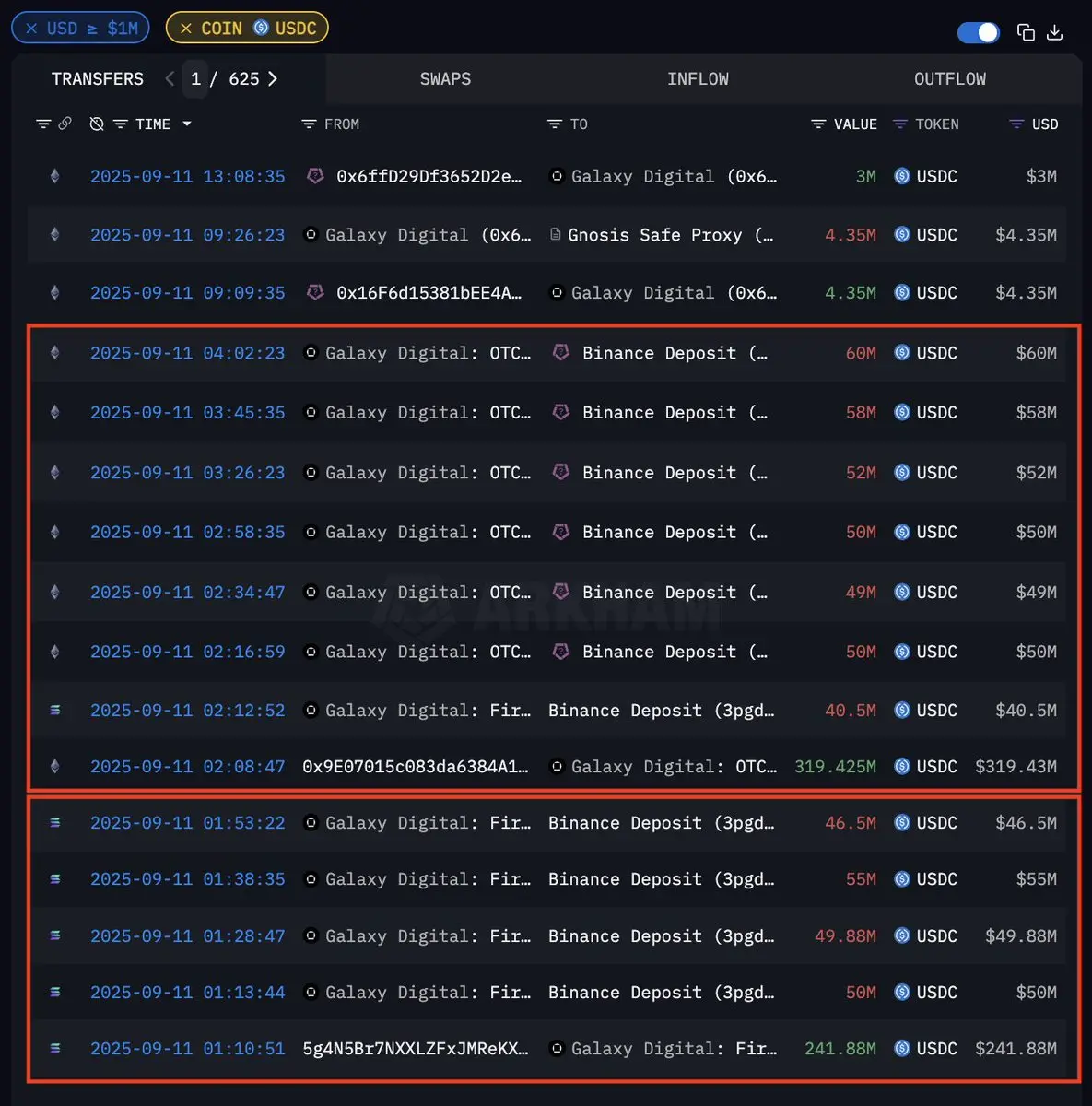Click the $46.5M USD amount

pos(1026,822)
